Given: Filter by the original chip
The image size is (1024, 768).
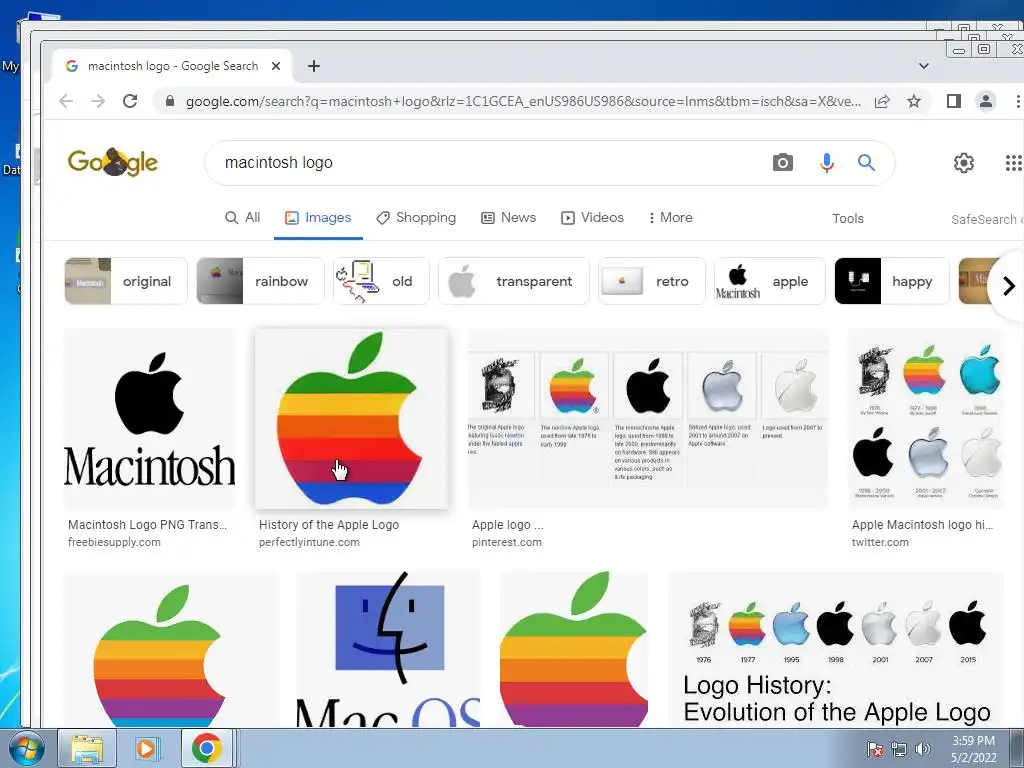Looking at the screenshot, I should click(126, 281).
